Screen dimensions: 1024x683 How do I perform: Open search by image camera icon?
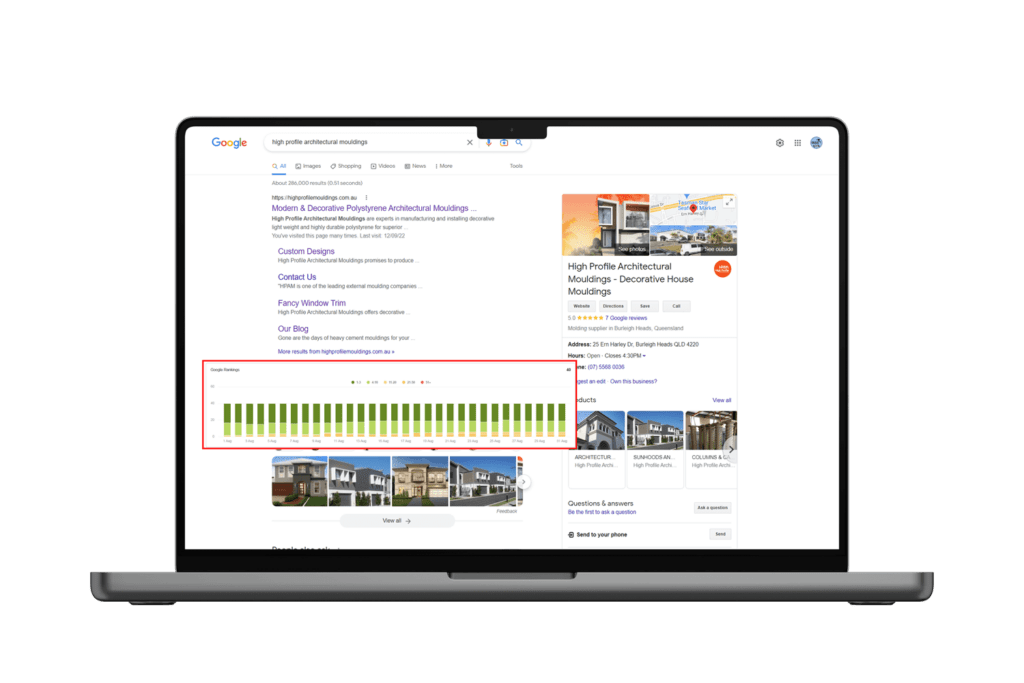coord(504,142)
